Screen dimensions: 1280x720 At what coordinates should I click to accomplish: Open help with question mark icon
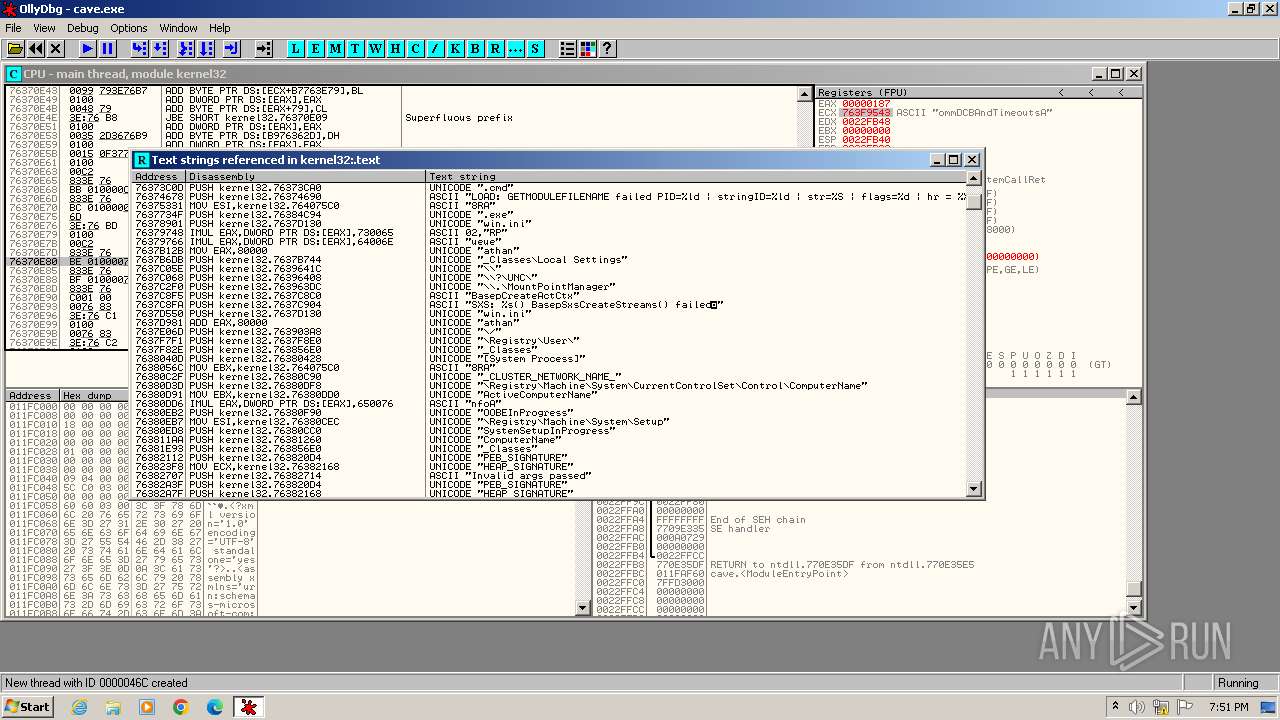607,48
